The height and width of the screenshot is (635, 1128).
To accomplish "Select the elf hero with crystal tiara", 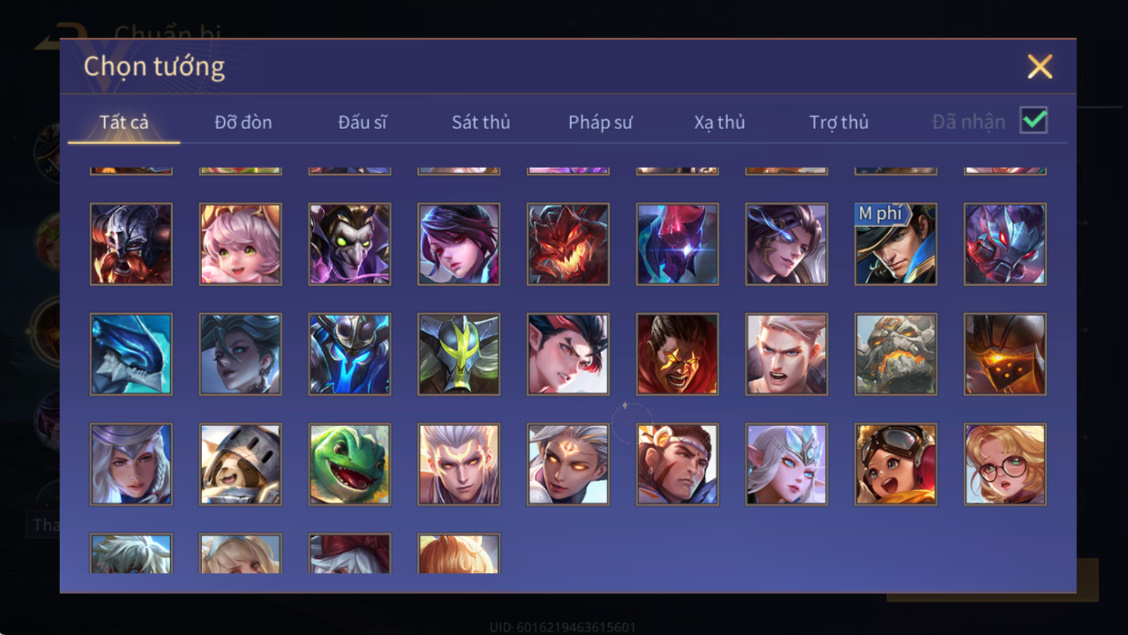I will tap(786, 464).
